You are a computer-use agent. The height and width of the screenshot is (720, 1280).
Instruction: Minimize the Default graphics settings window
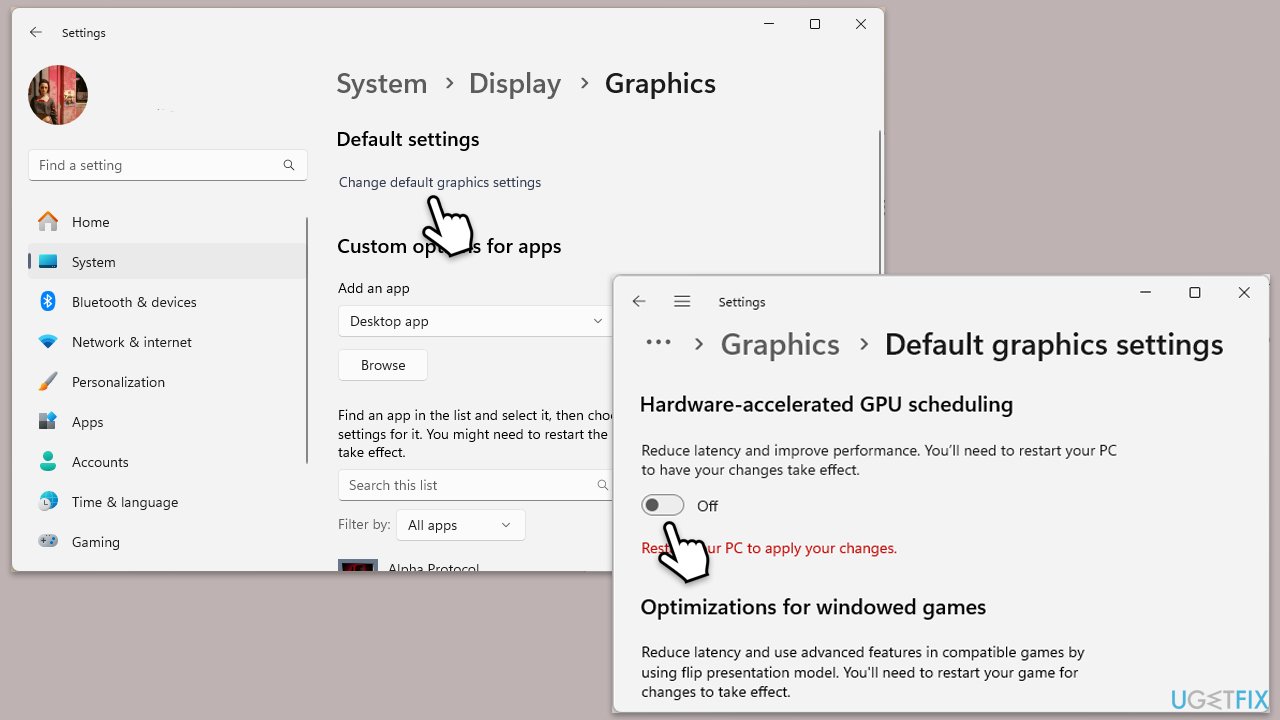[x=1145, y=293]
